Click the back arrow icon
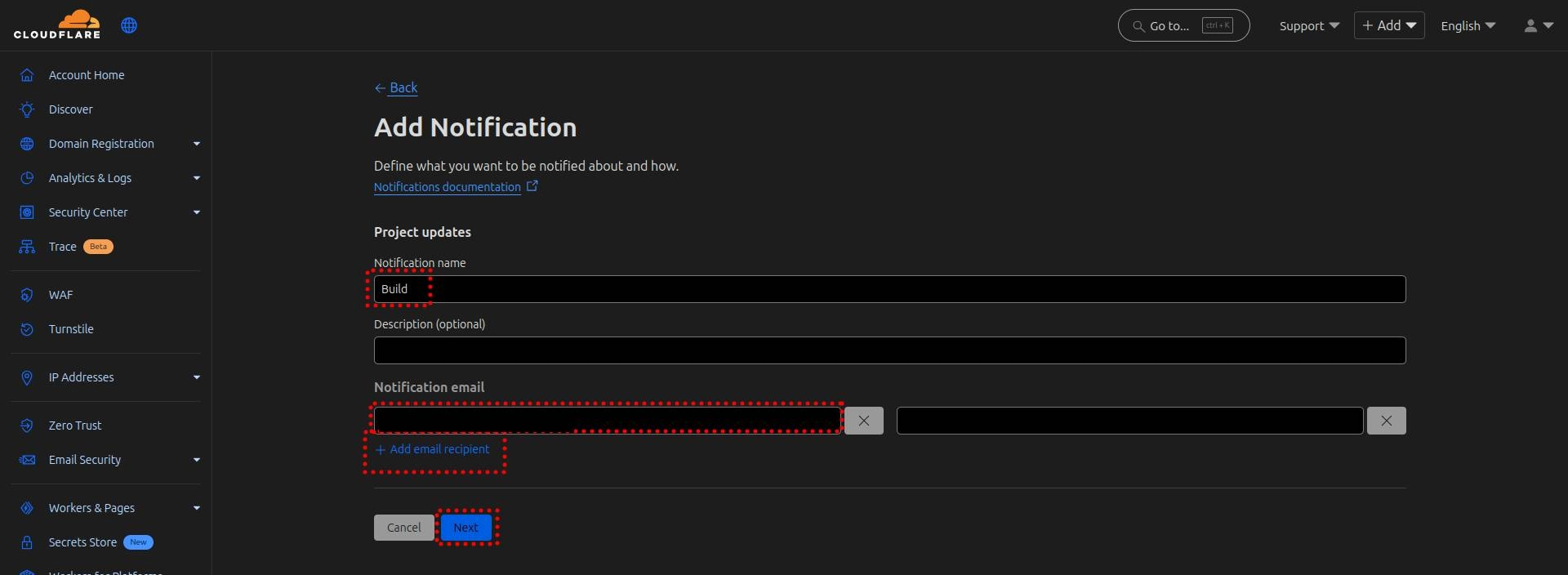This screenshot has height=575, width=1568. (380, 88)
